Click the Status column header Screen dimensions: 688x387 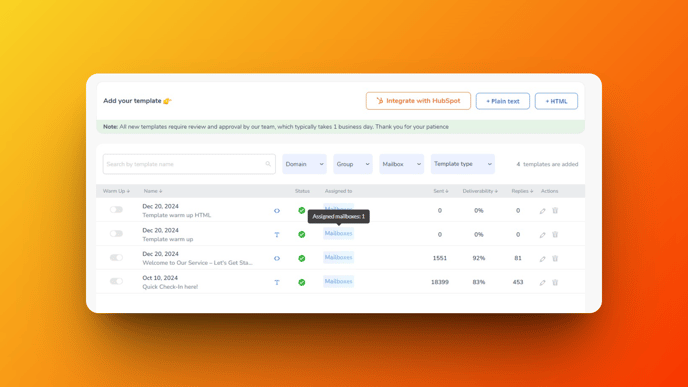302,191
